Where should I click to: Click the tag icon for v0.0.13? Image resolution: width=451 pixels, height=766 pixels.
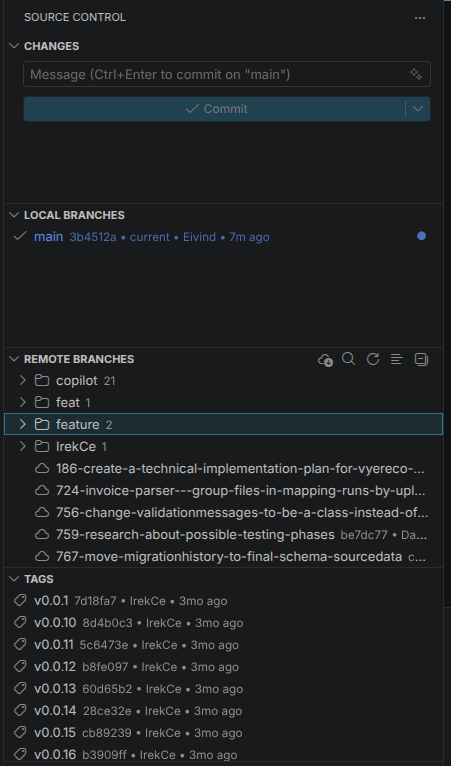(20, 688)
